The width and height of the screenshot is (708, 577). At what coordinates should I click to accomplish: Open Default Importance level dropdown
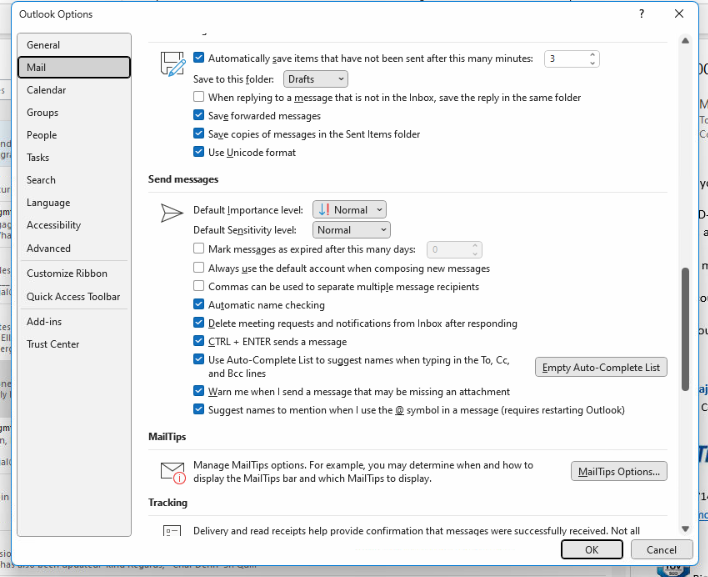point(349,209)
